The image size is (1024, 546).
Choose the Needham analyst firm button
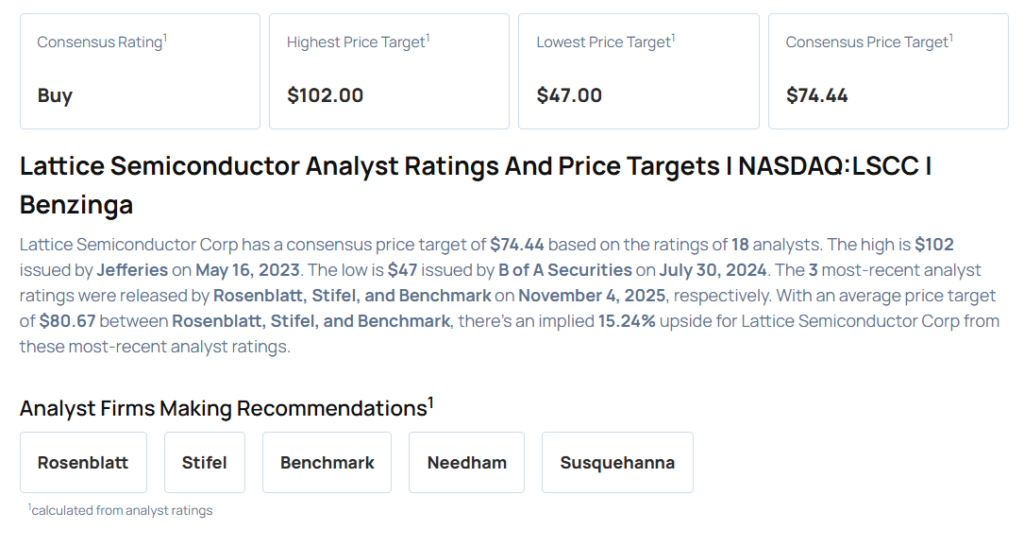pos(466,462)
